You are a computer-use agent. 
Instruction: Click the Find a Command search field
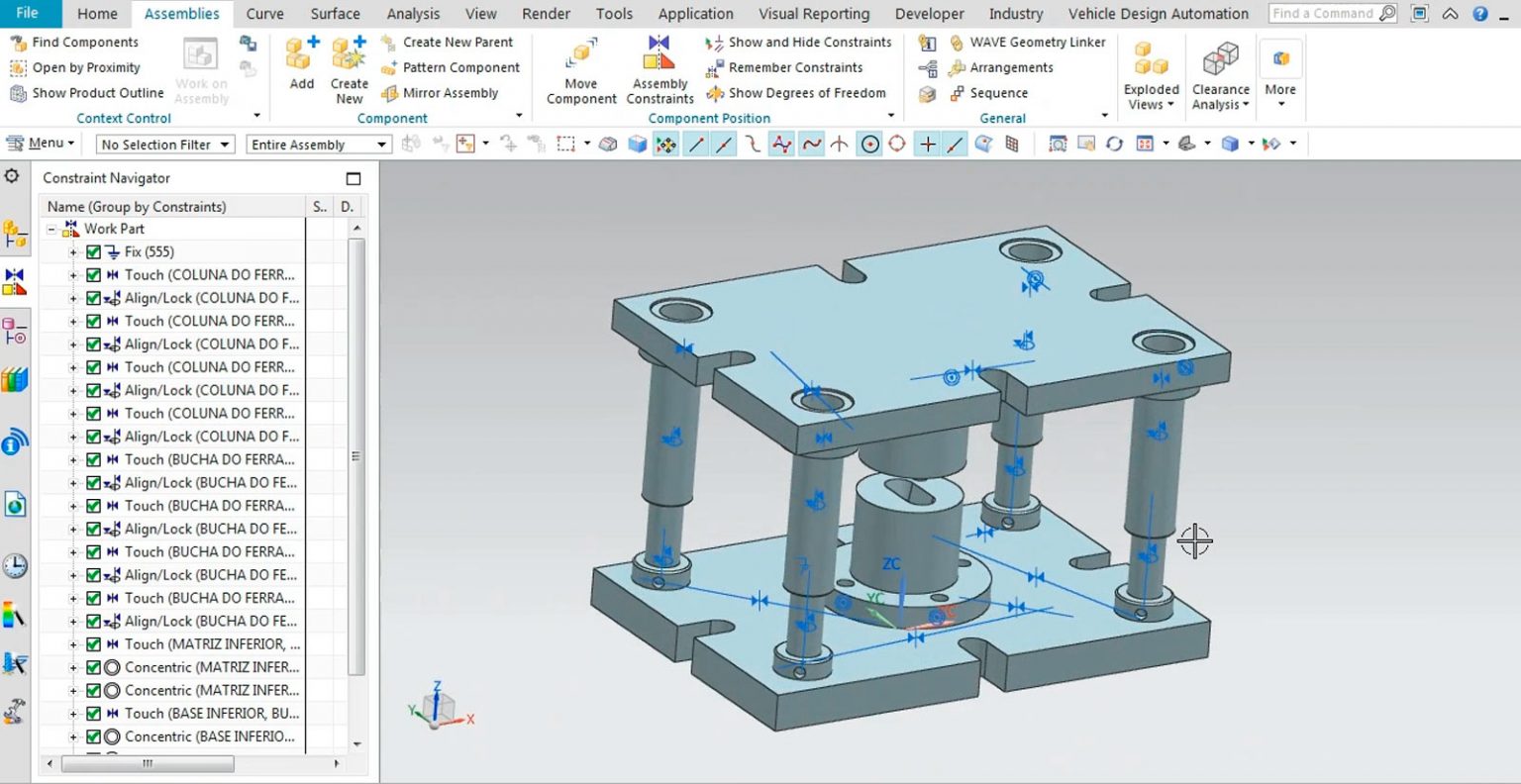coord(1327,13)
